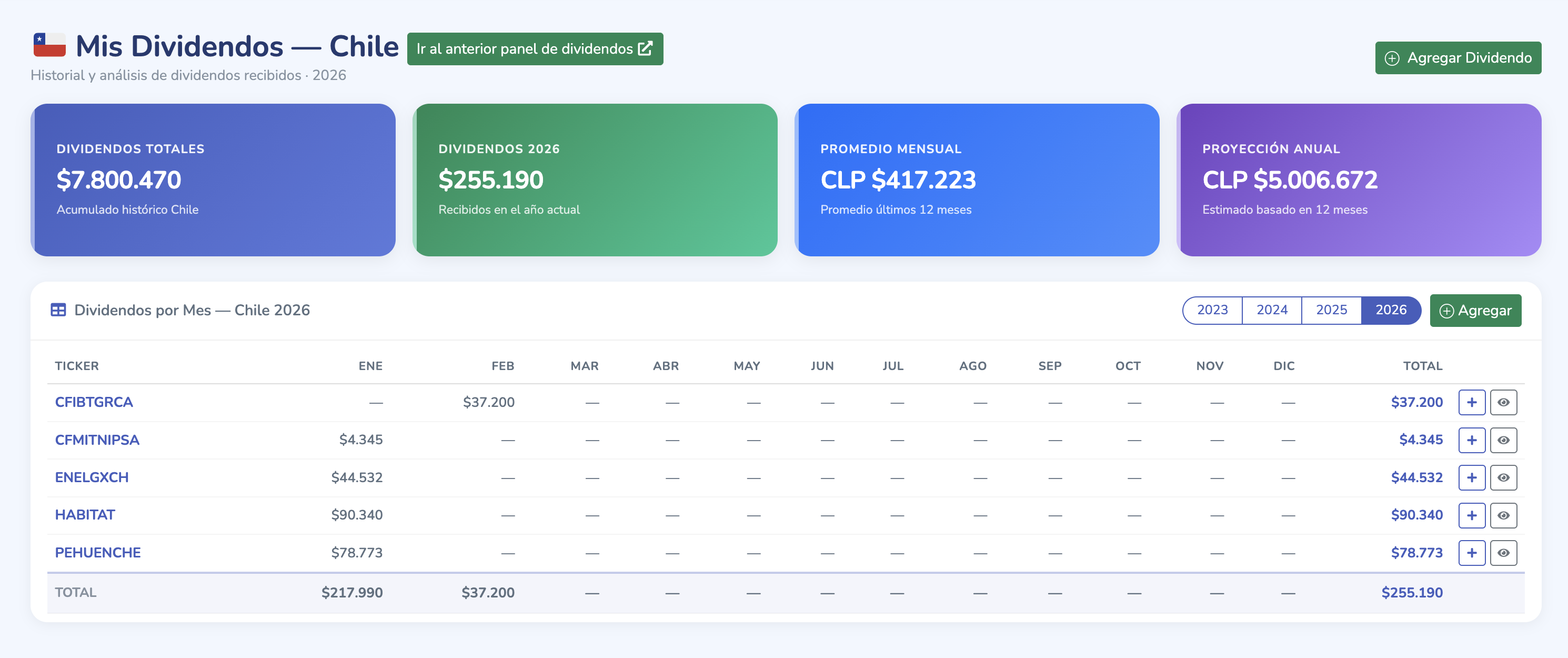
Task: Click plus icon in CFMITNIPSA row
Action: pos(1471,440)
